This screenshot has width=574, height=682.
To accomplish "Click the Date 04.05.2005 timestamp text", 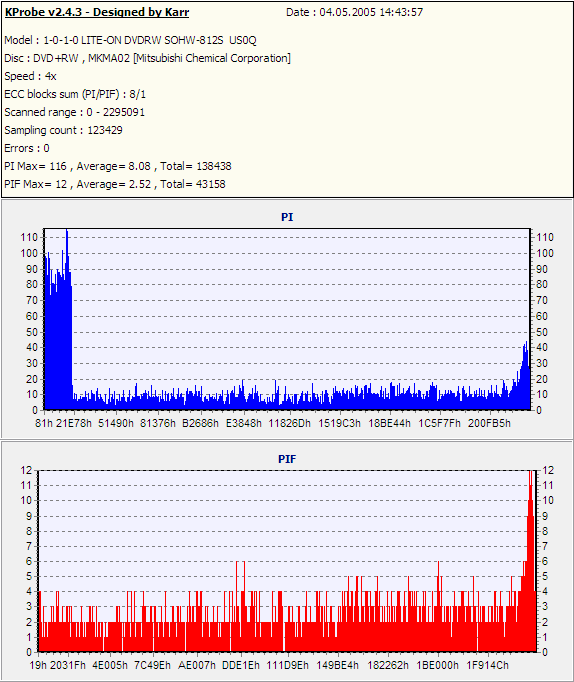I will 354,12.
